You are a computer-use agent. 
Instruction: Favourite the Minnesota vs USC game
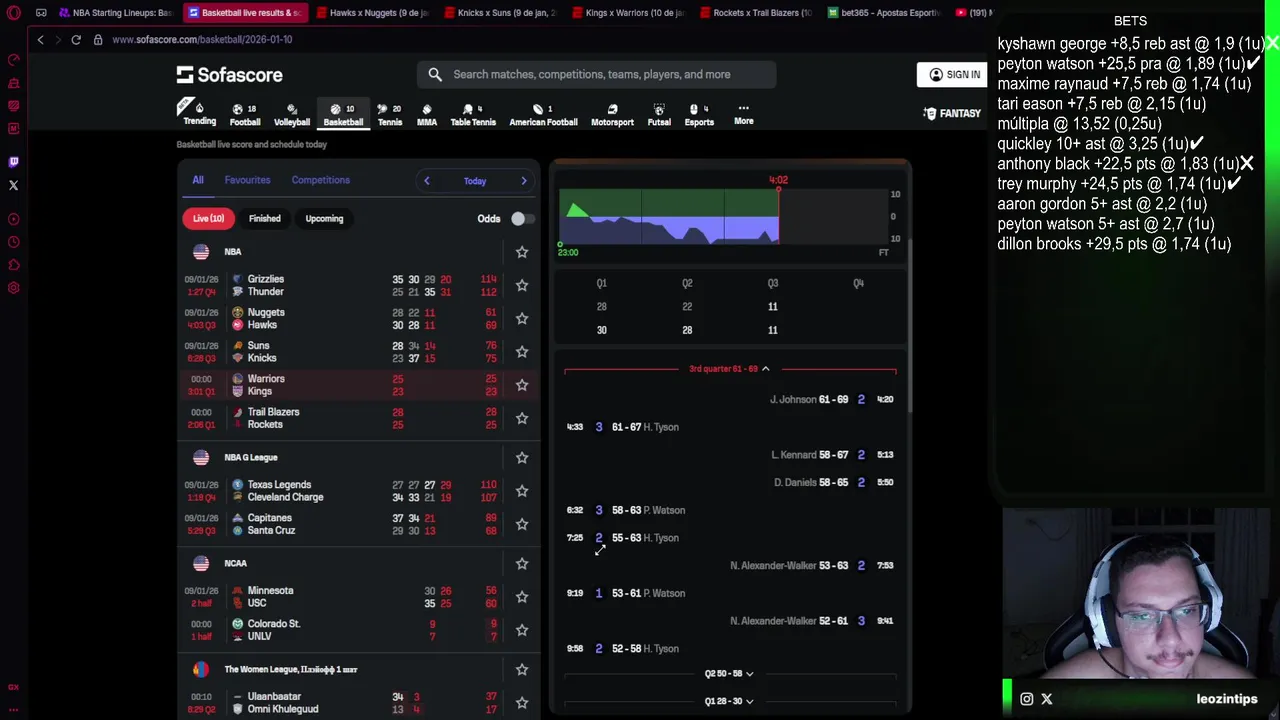(x=522, y=597)
